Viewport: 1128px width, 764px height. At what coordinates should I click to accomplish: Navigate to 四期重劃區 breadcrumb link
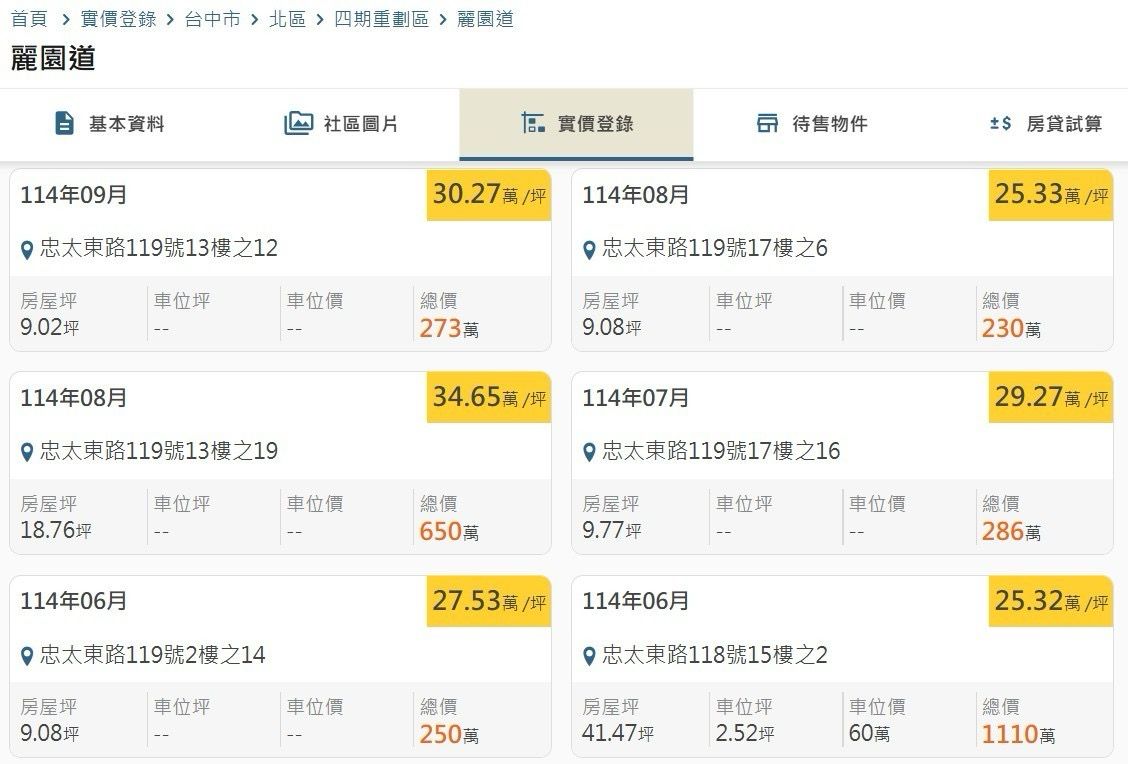click(x=381, y=19)
